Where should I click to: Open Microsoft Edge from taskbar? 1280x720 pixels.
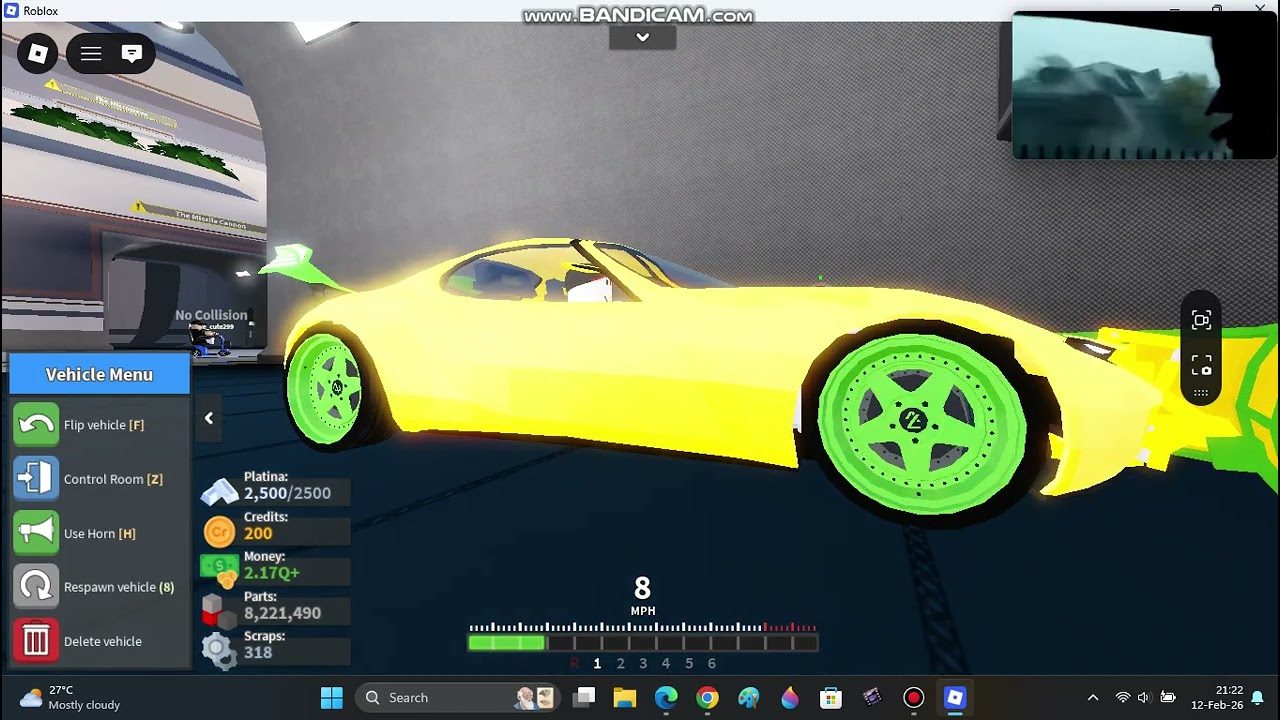click(x=666, y=697)
